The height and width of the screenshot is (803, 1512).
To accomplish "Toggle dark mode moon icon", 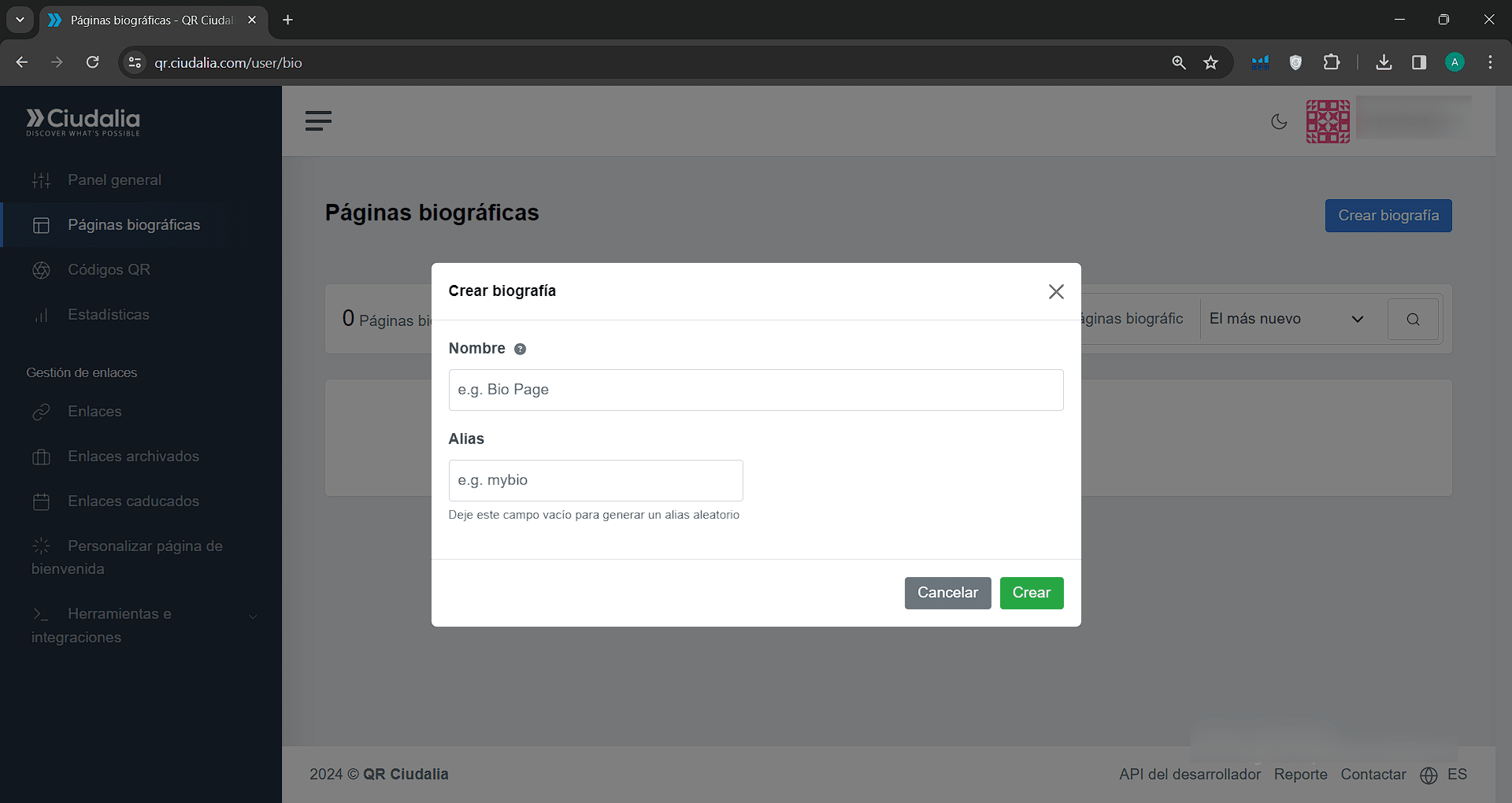I will [x=1279, y=122].
